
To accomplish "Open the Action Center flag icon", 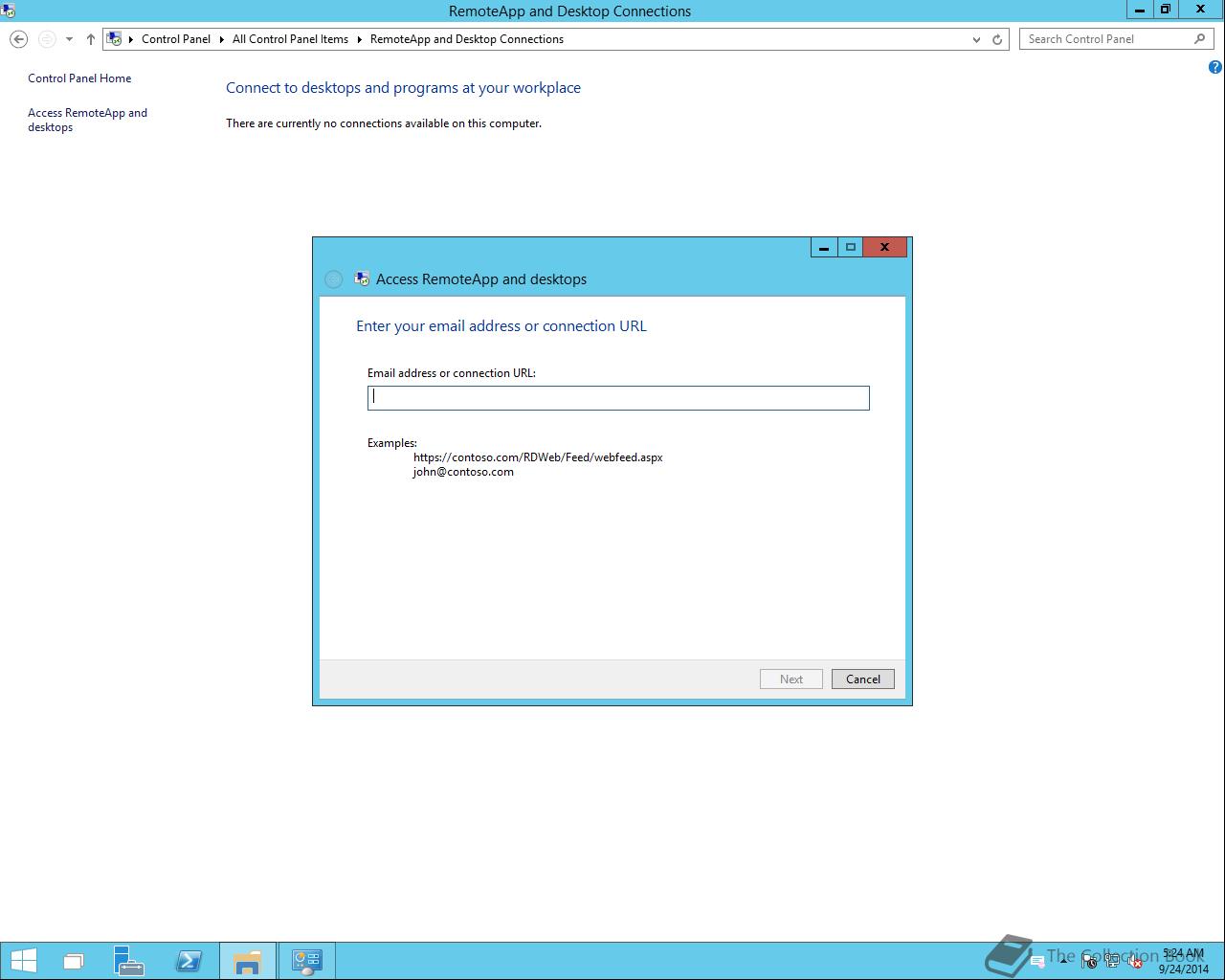I will pyautogui.click(x=1089, y=962).
